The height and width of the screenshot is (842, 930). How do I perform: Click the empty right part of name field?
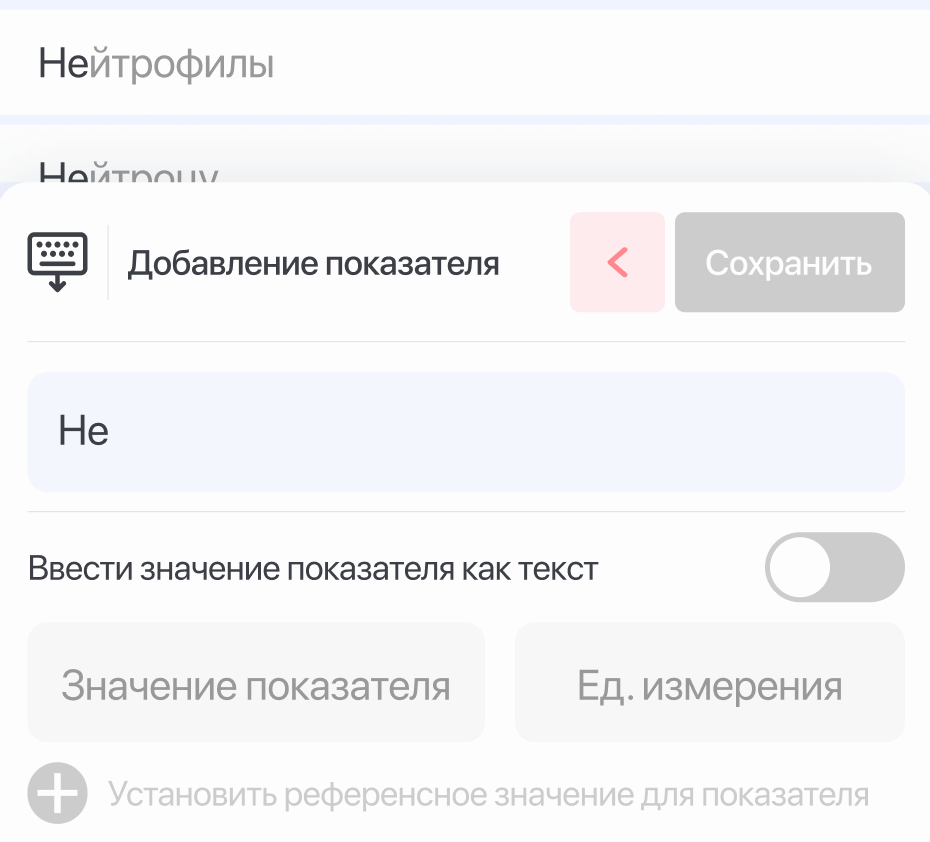[x=700, y=432]
